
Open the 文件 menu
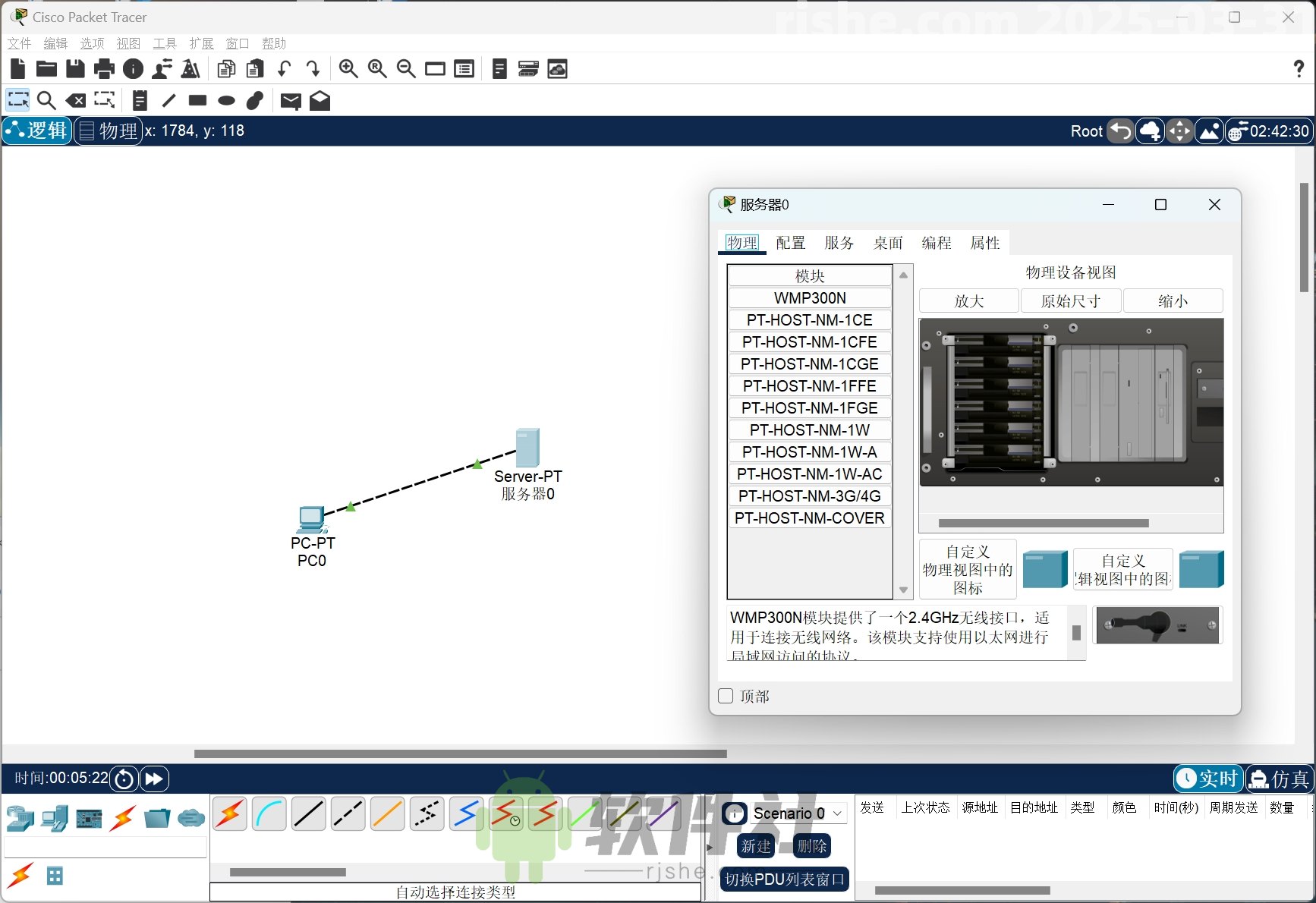coord(20,43)
